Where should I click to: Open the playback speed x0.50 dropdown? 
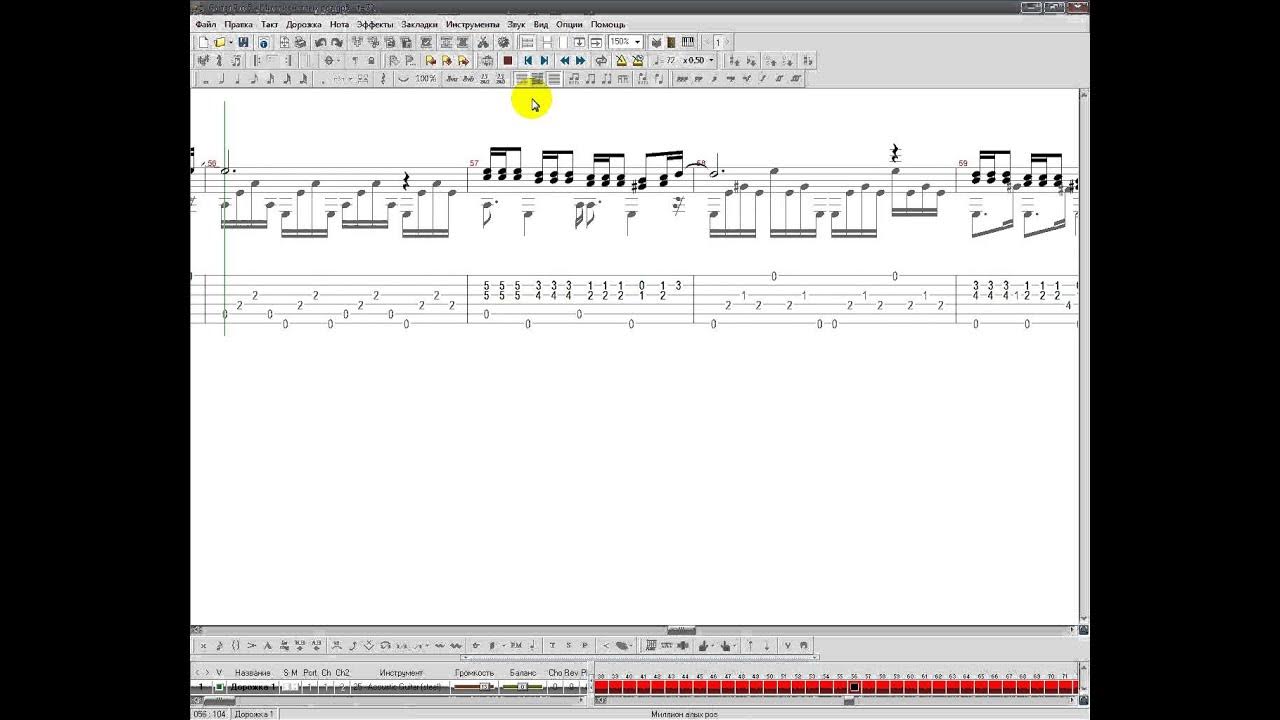tap(710, 60)
